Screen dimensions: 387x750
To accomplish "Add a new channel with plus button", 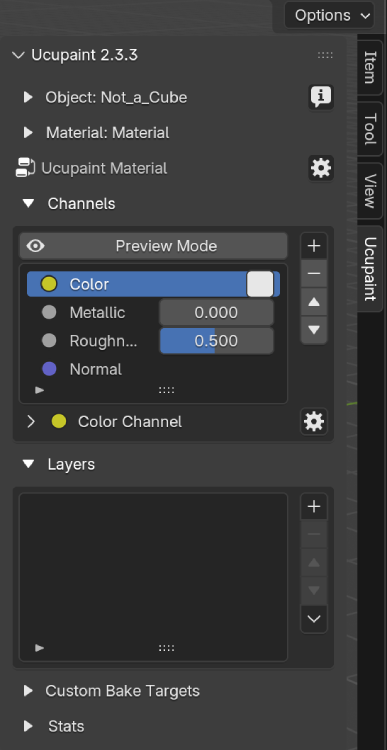I will (314, 246).
